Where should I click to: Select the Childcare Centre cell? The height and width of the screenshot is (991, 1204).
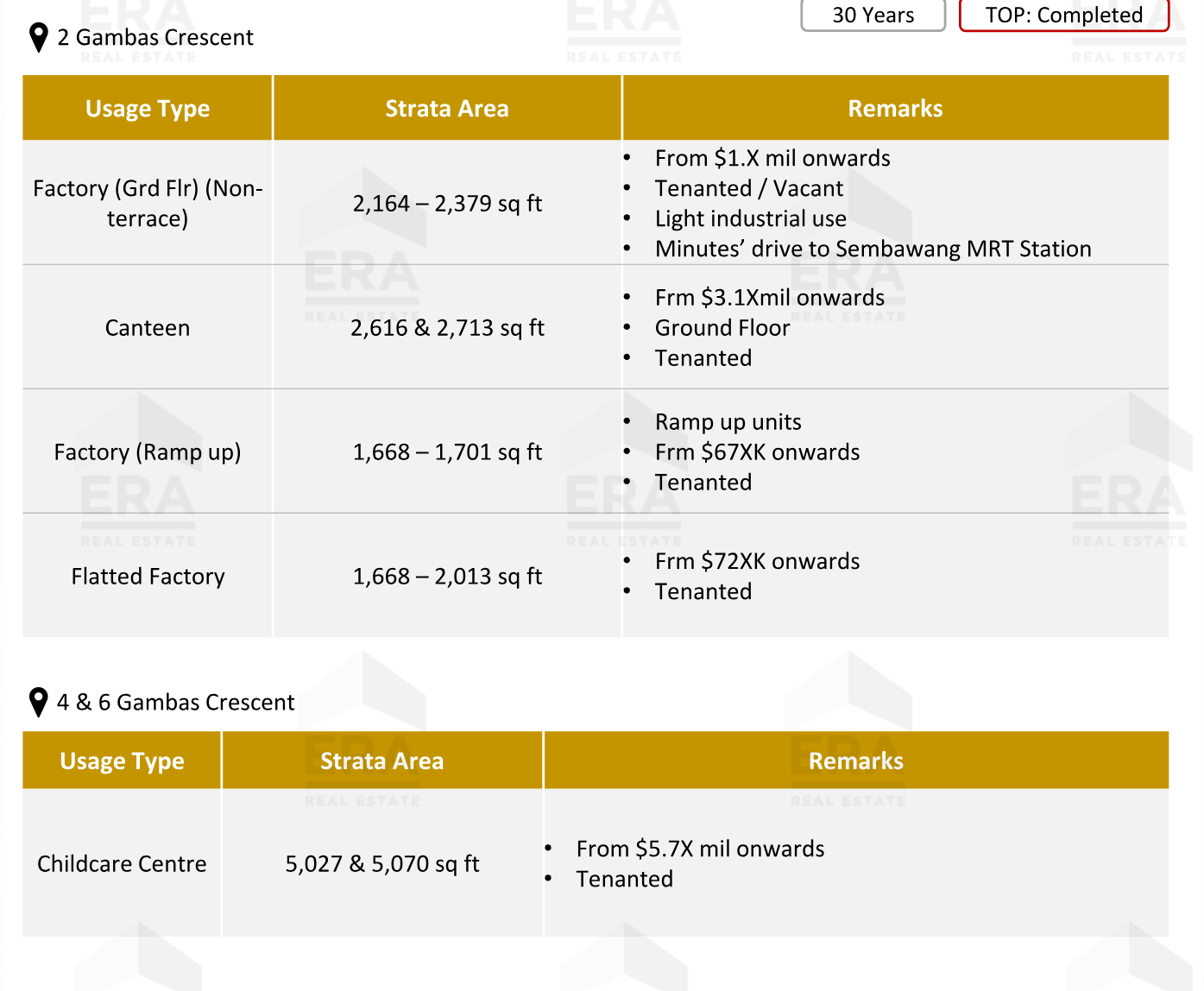pyautogui.click(x=122, y=864)
